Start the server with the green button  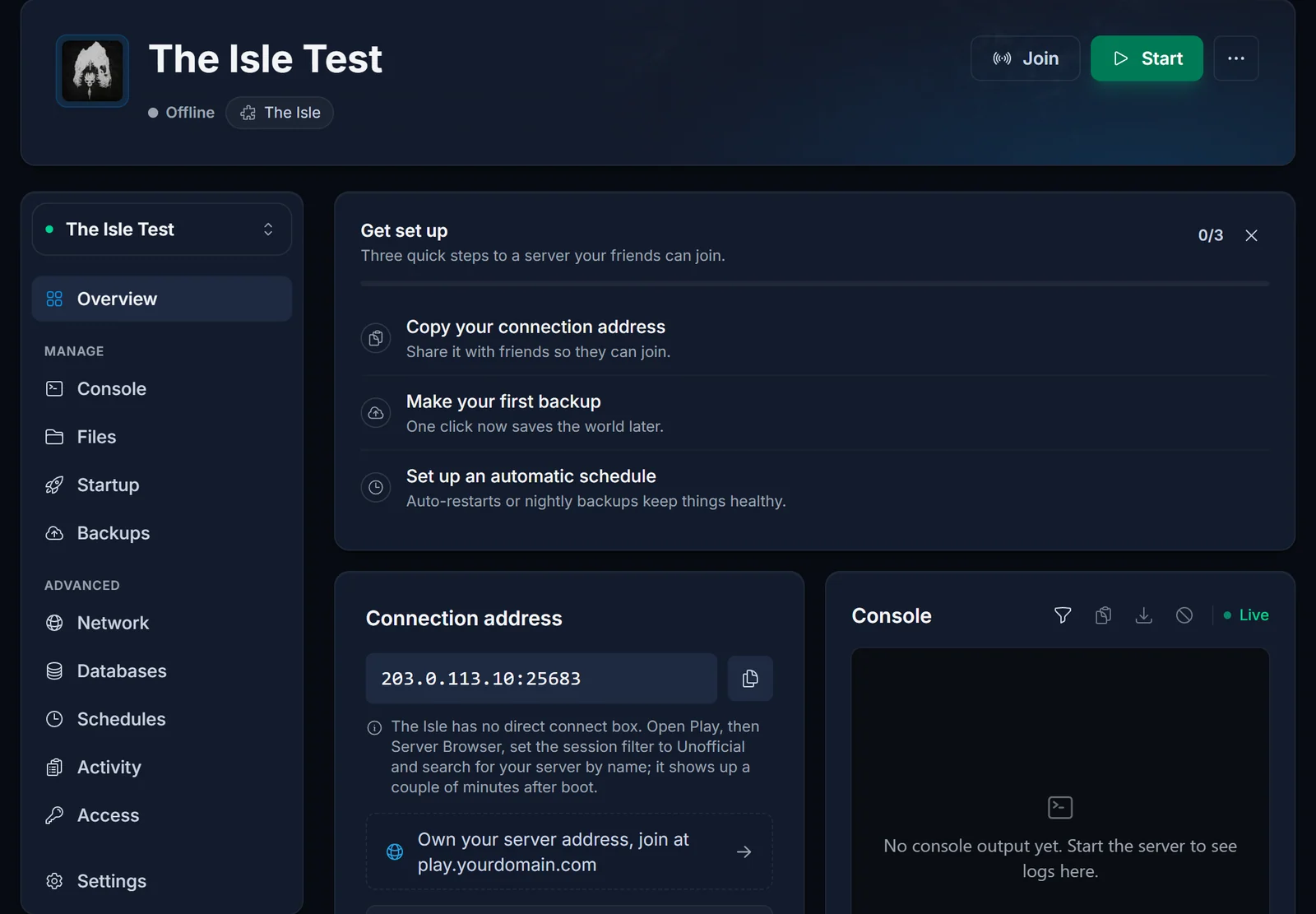[1147, 58]
